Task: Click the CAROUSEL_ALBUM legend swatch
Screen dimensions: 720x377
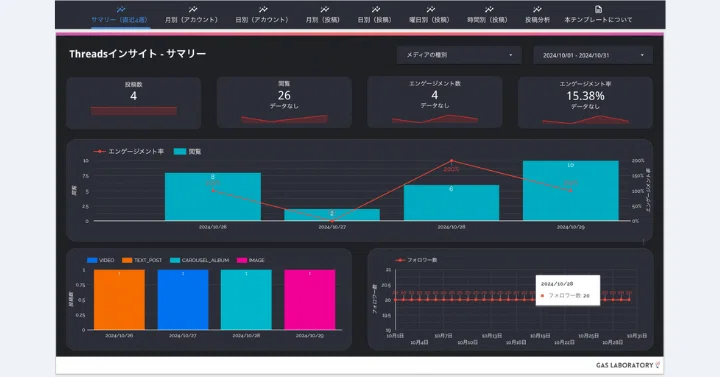Action: (175, 260)
